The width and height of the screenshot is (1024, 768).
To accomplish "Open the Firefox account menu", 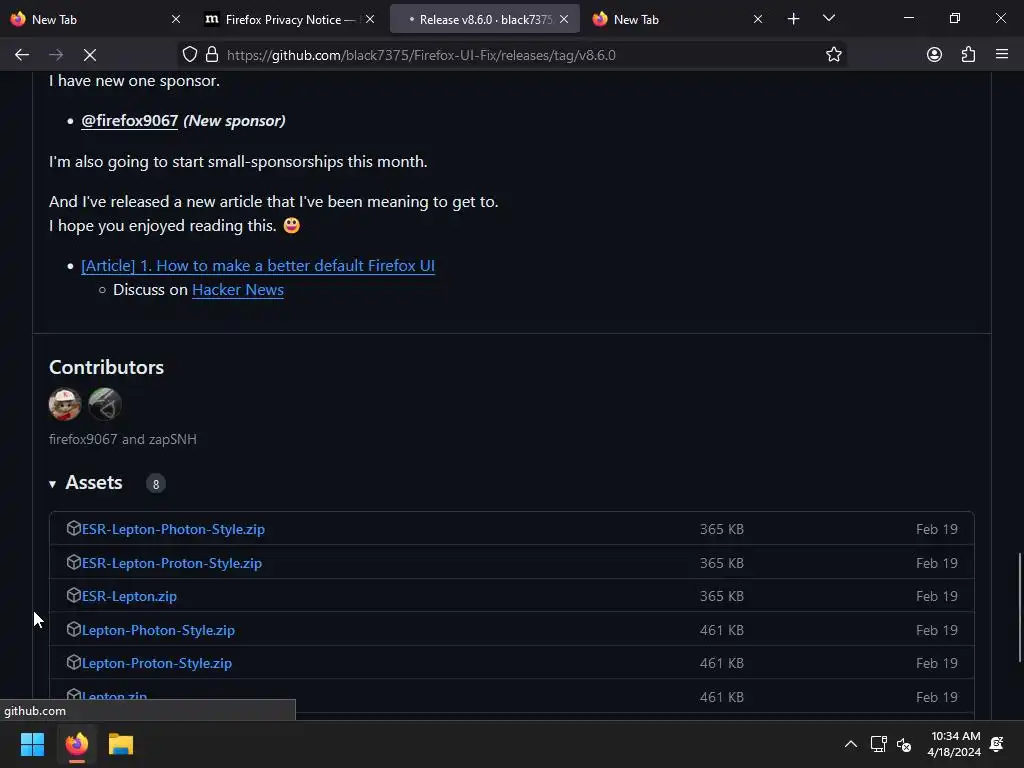I will click(x=934, y=54).
